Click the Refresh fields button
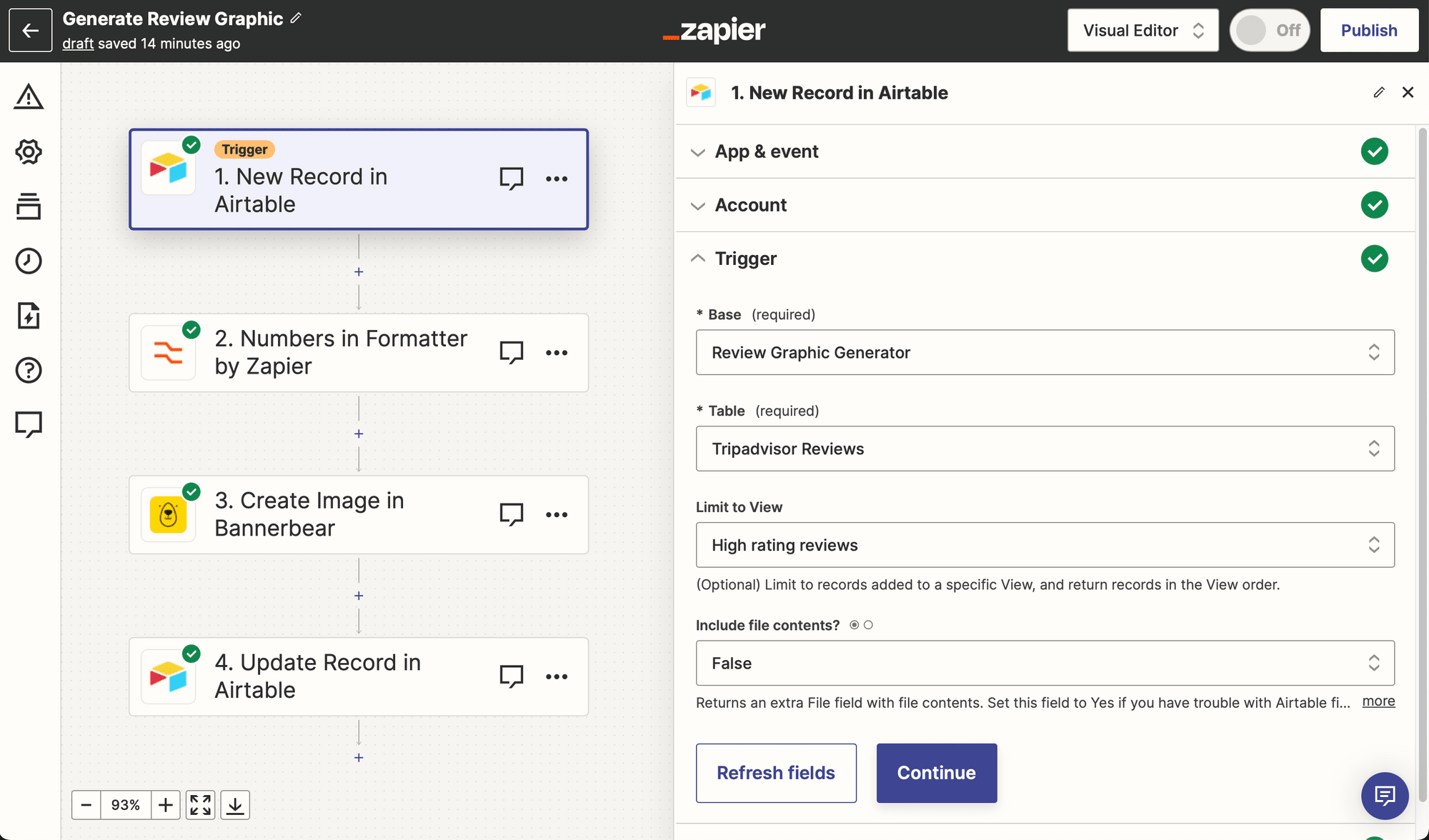This screenshot has width=1429, height=840. [776, 772]
